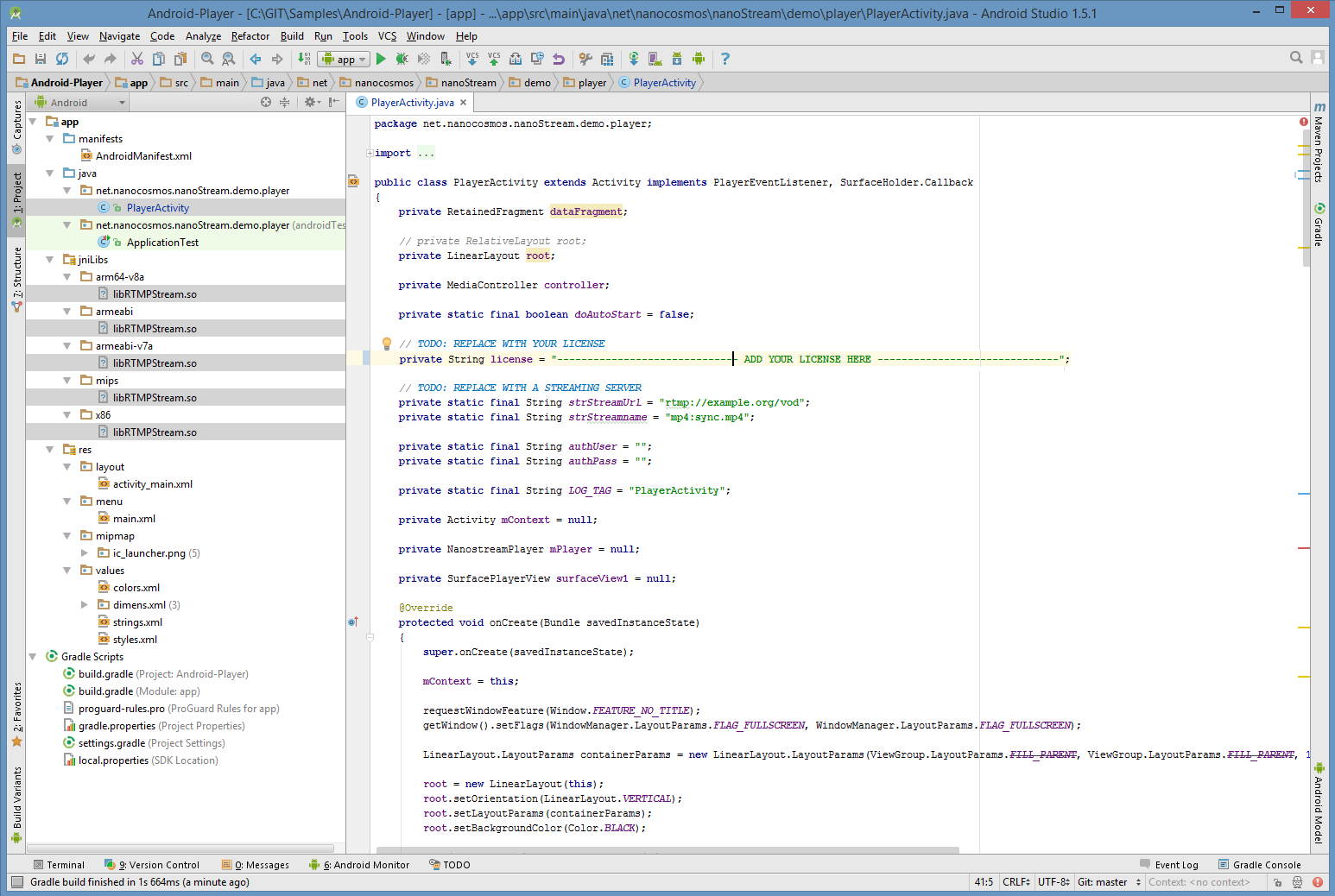Toggle the Captures tool window
Screen dimensions: 1335x896
(x=16, y=126)
